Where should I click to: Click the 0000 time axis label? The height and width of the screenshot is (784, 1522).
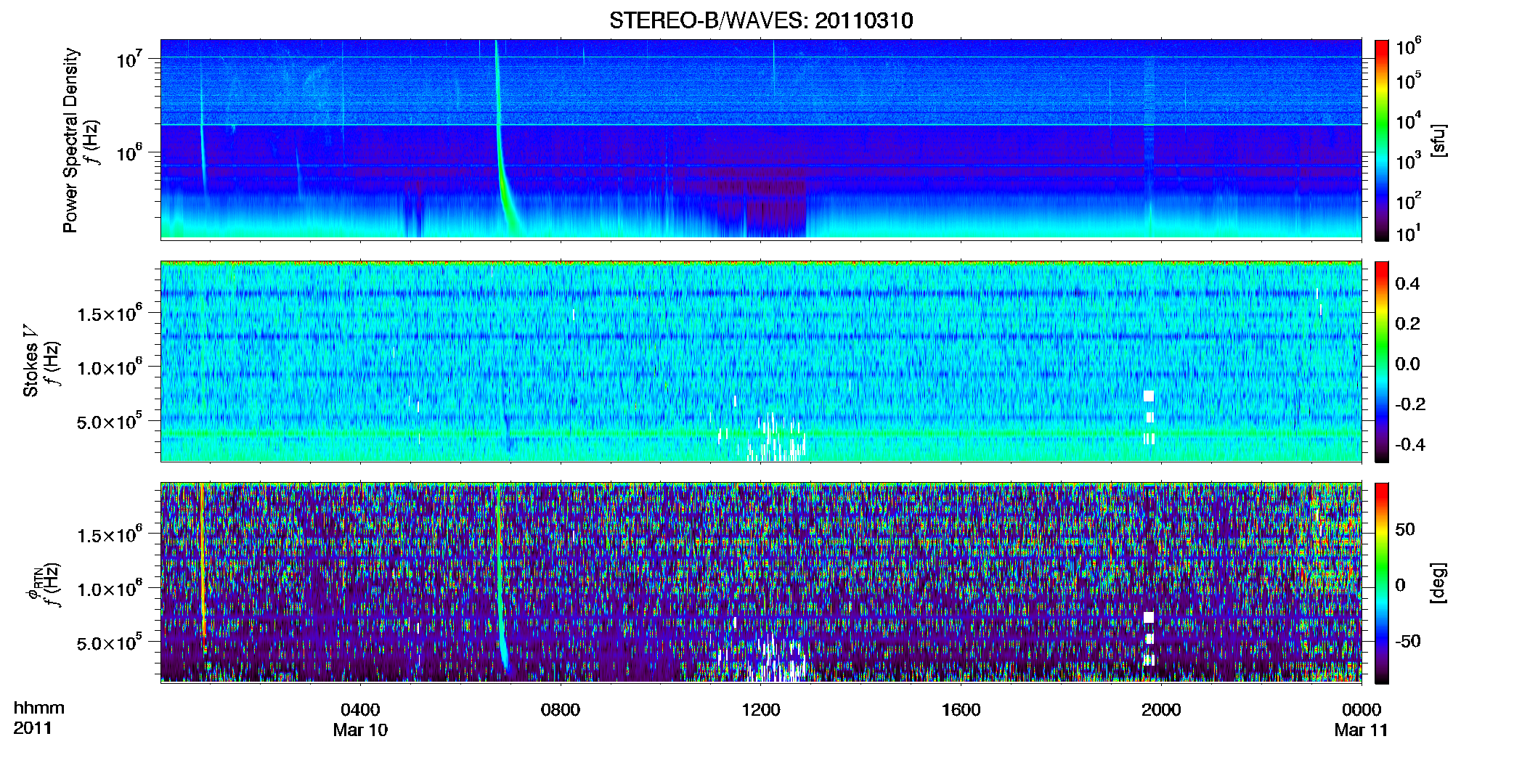[x=1362, y=709]
